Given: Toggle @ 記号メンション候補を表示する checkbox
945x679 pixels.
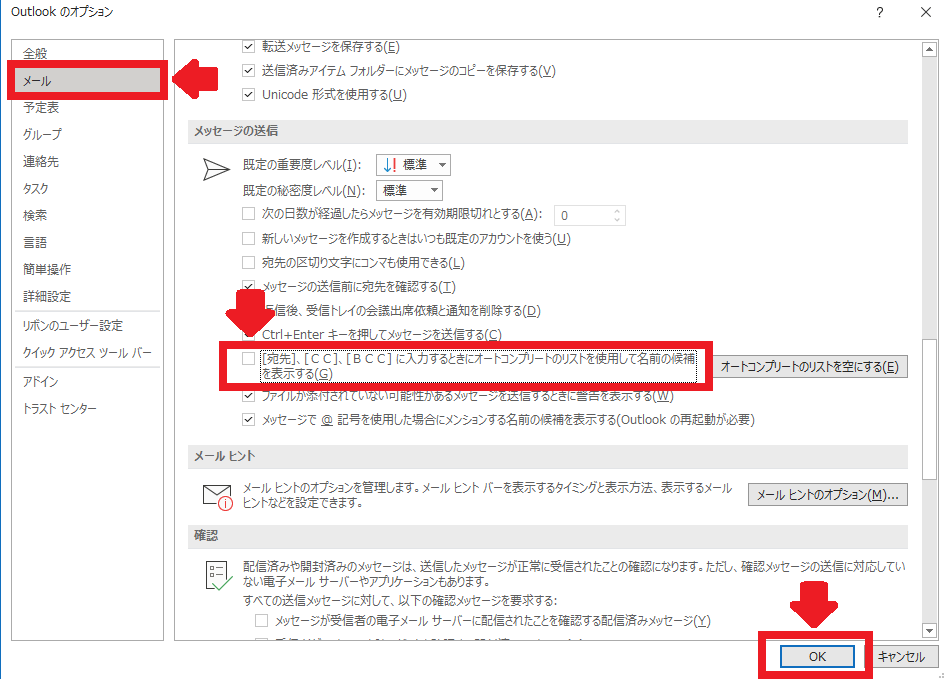Looking at the screenshot, I should pyautogui.click(x=248, y=420).
